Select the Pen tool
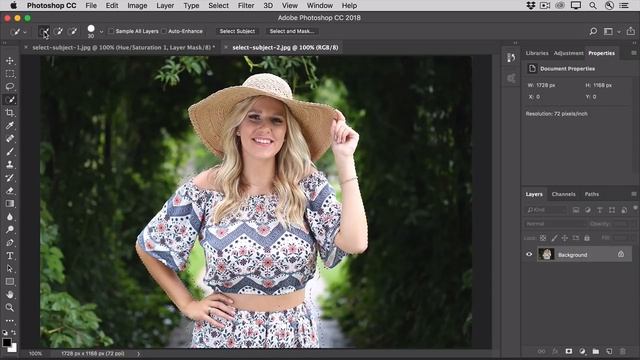 [10, 243]
